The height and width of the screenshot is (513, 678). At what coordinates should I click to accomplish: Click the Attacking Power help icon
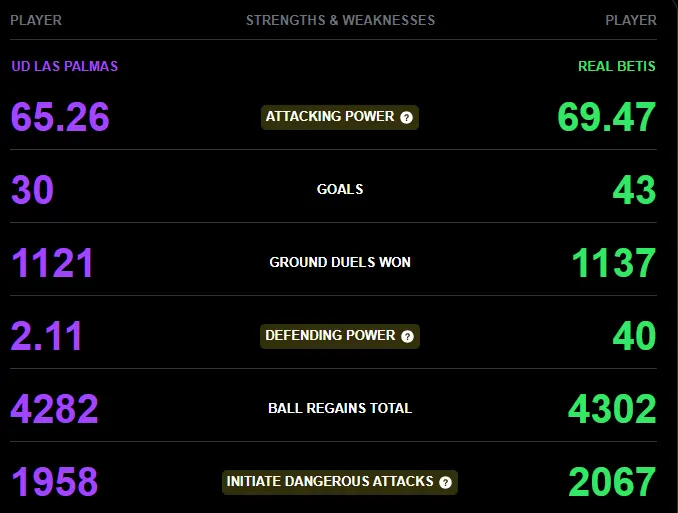(x=406, y=117)
